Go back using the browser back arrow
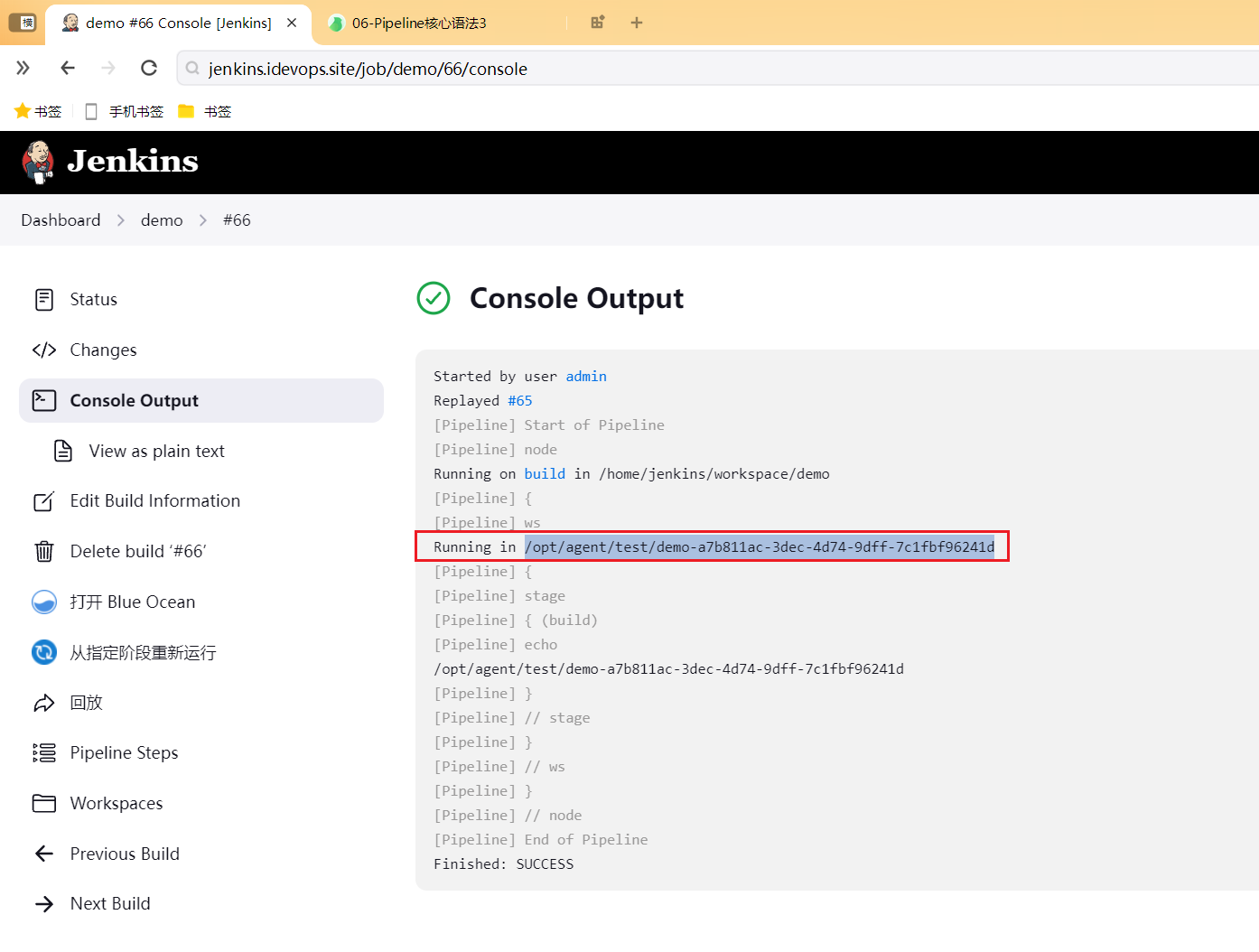The width and height of the screenshot is (1259, 952). tap(68, 68)
